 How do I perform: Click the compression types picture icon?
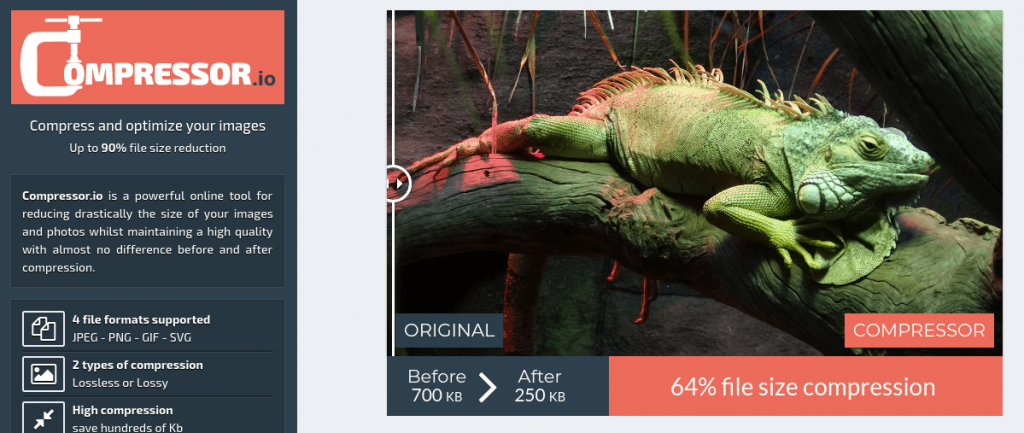44,374
